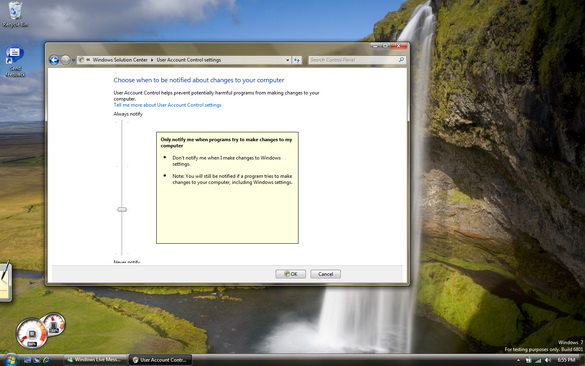585x366 pixels.
Task: Show hidden tray icons arrow
Action: [518, 360]
